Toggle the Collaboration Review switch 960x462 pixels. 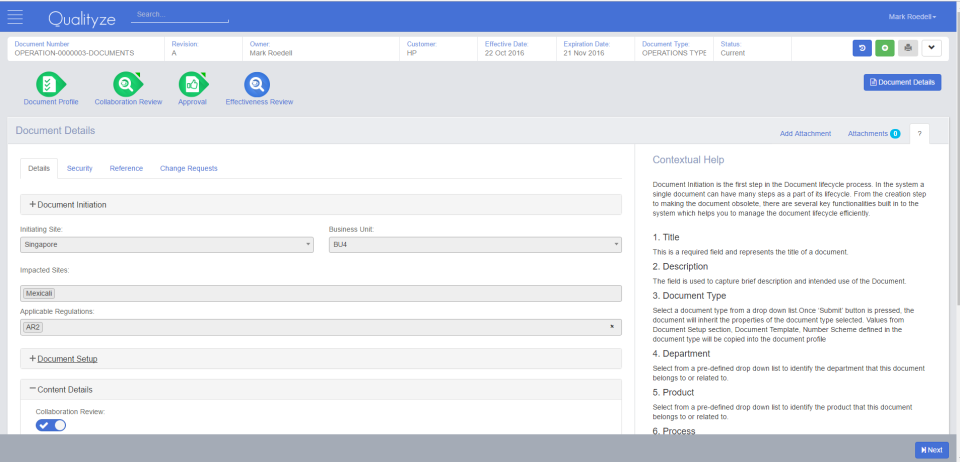tap(51, 425)
